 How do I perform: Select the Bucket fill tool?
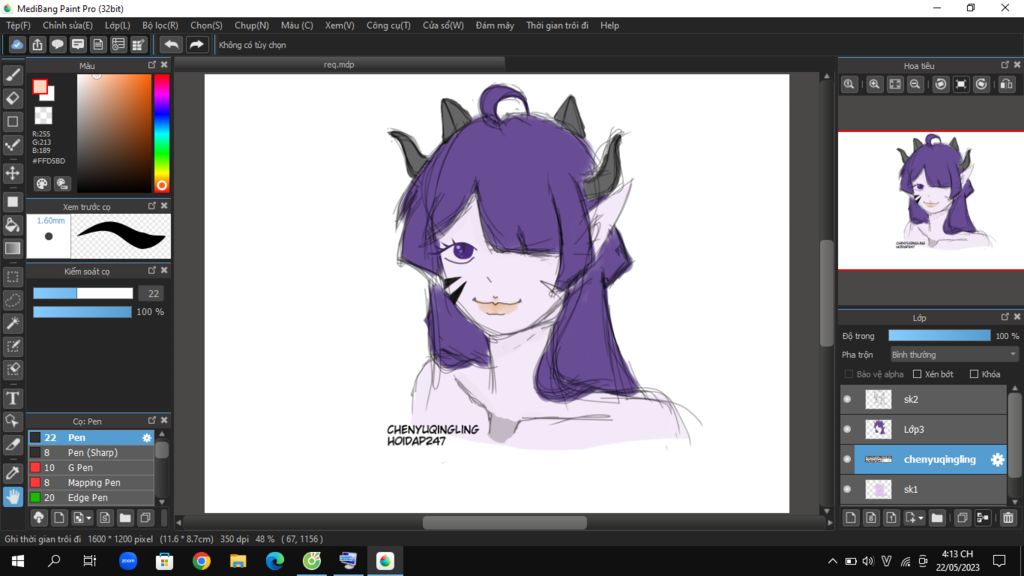[x=13, y=225]
